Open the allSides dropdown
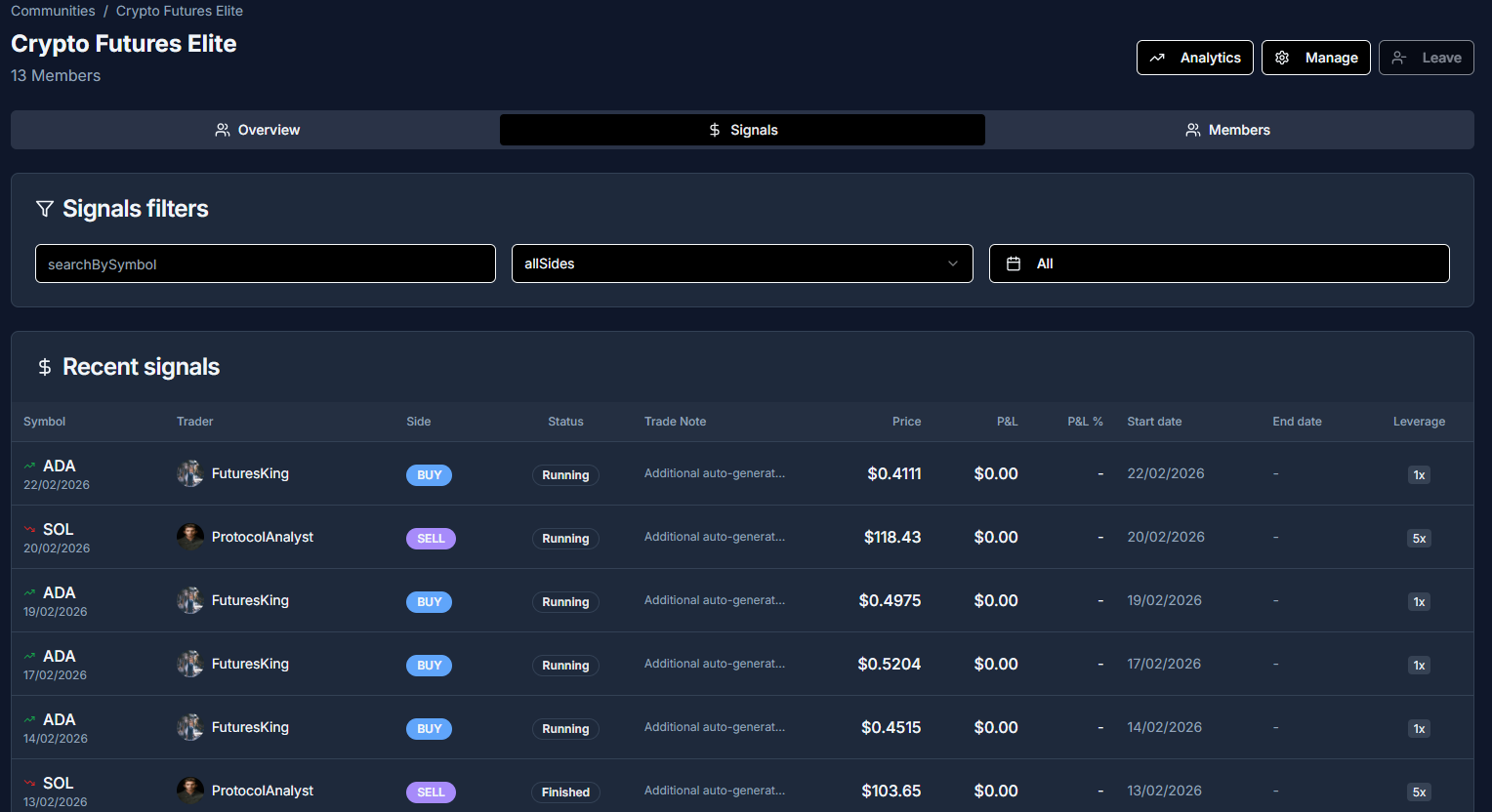Image resolution: width=1492 pixels, height=812 pixels. pyautogui.click(x=742, y=263)
